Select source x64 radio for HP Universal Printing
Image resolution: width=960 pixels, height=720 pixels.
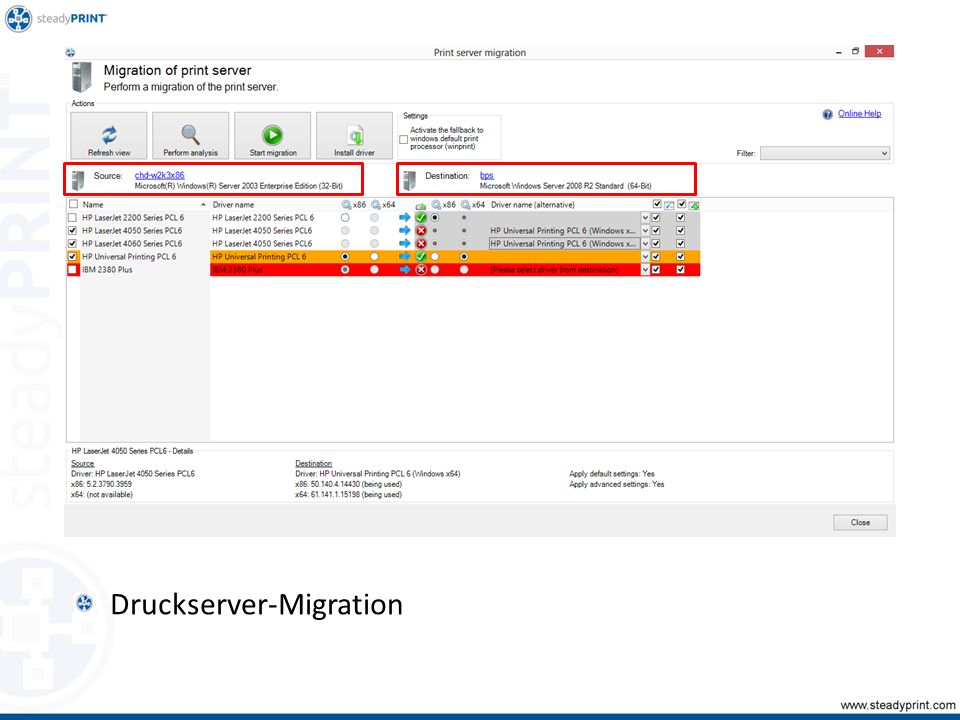click(374, 257)
